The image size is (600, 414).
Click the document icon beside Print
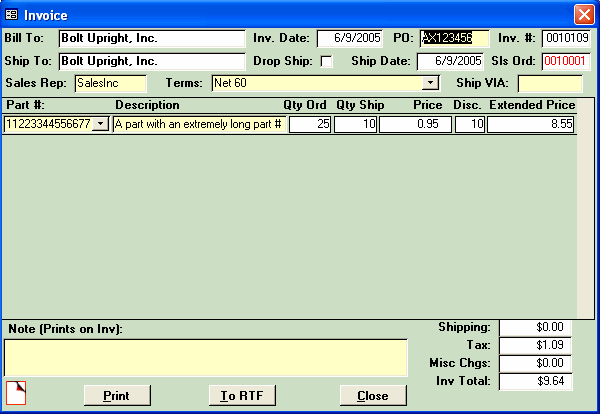point(14,393)
